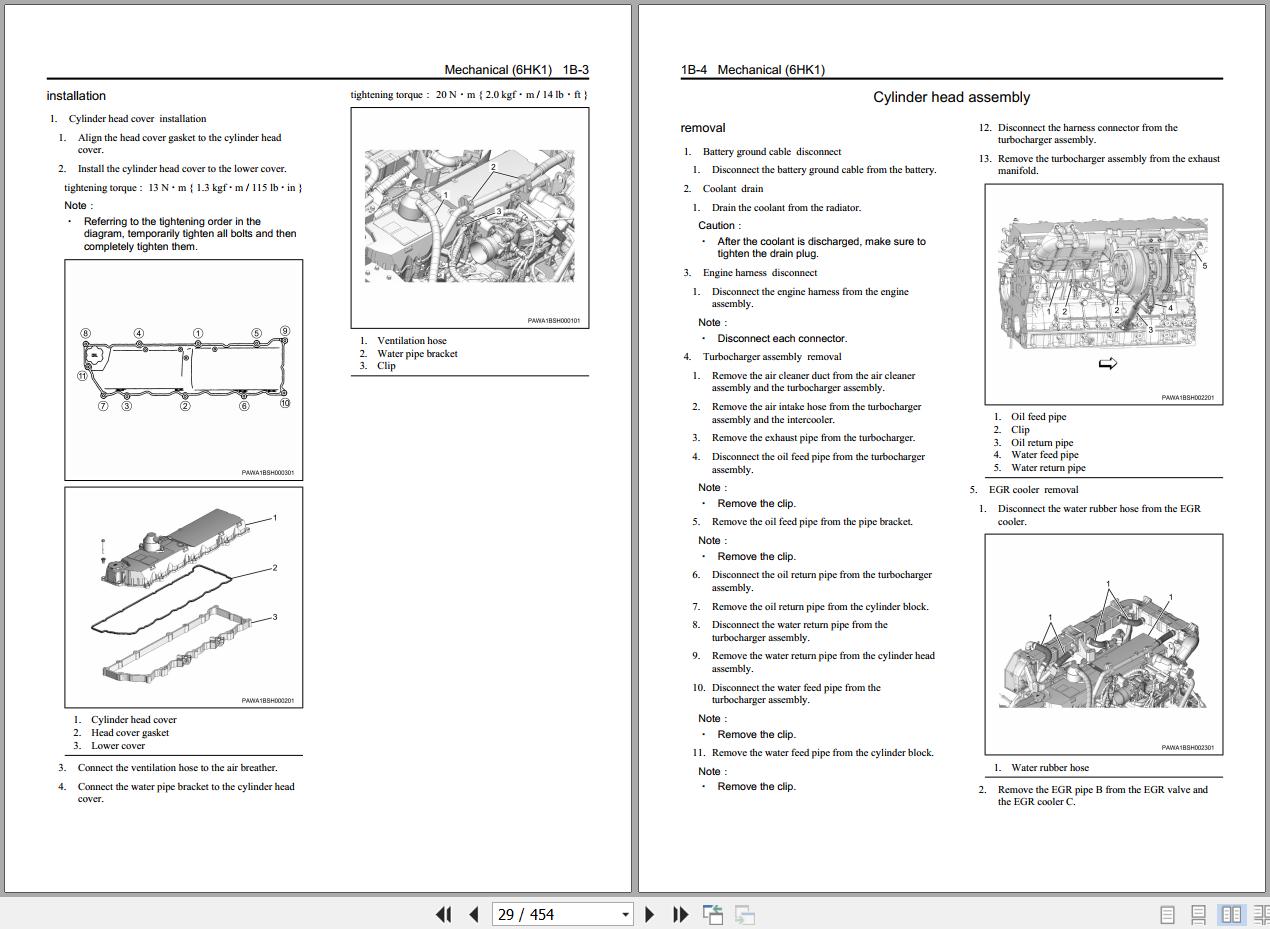Click 'Drain the coolant from the radiator' line
This screenshot has height=929, width=1270.
pyautogui.click(x=786, y=208)
